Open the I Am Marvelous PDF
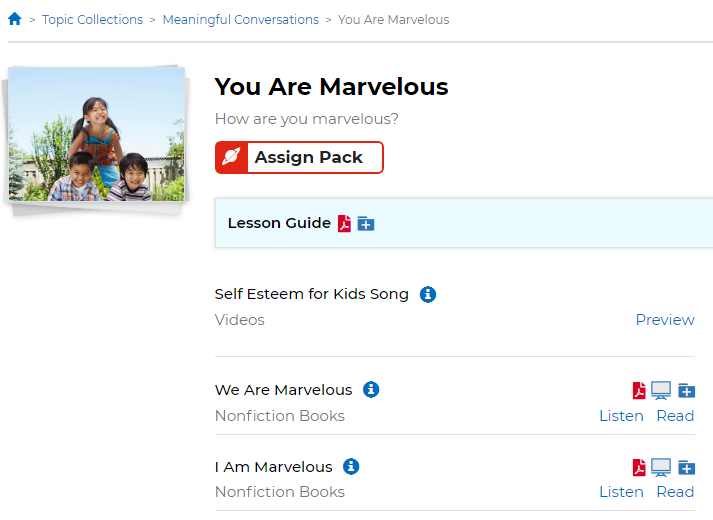This screenshot has width=713, height=520. 639,467
